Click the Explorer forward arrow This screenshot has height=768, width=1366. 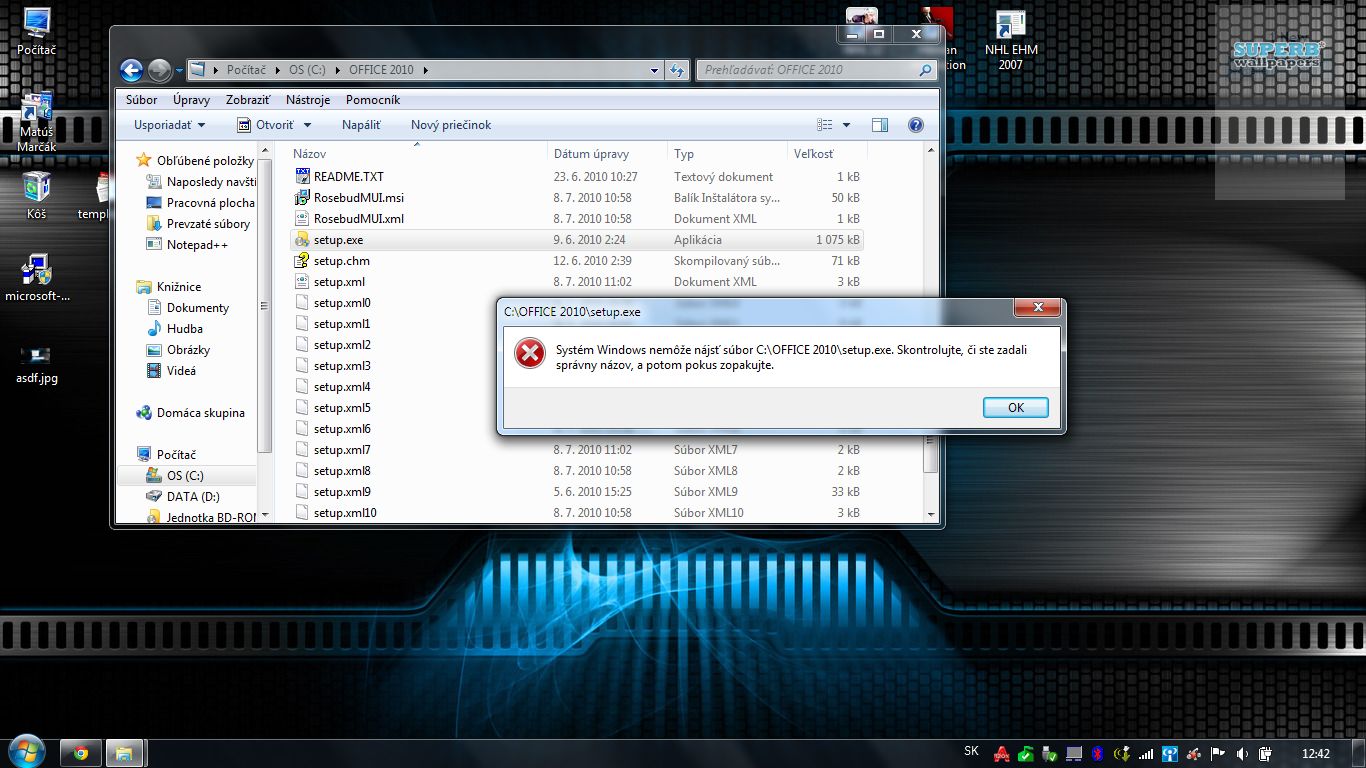[x=159, y=70]
